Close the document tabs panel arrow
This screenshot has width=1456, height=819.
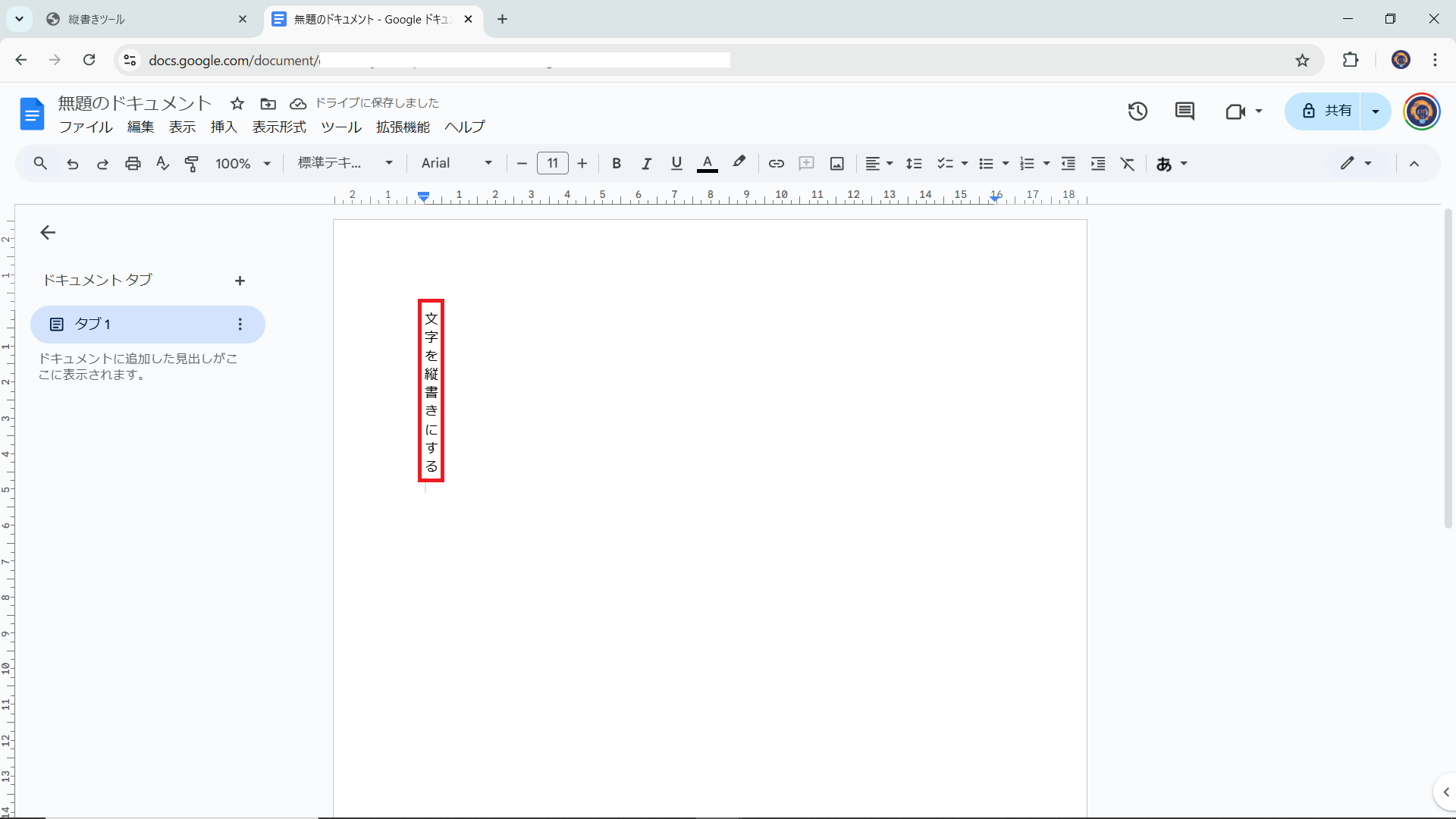(x=48, y=233)
